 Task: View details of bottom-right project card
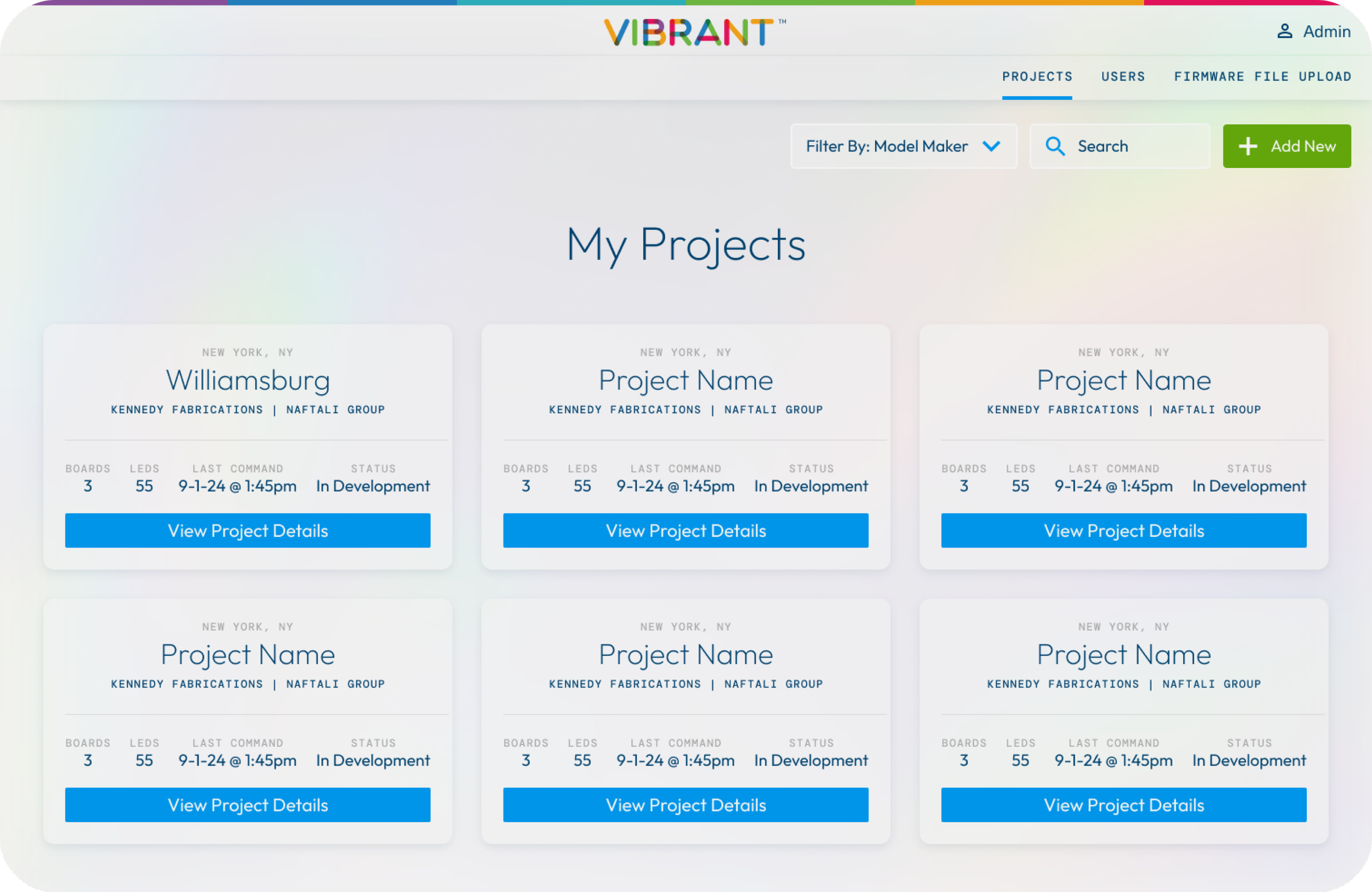(x=1123, y=804)
